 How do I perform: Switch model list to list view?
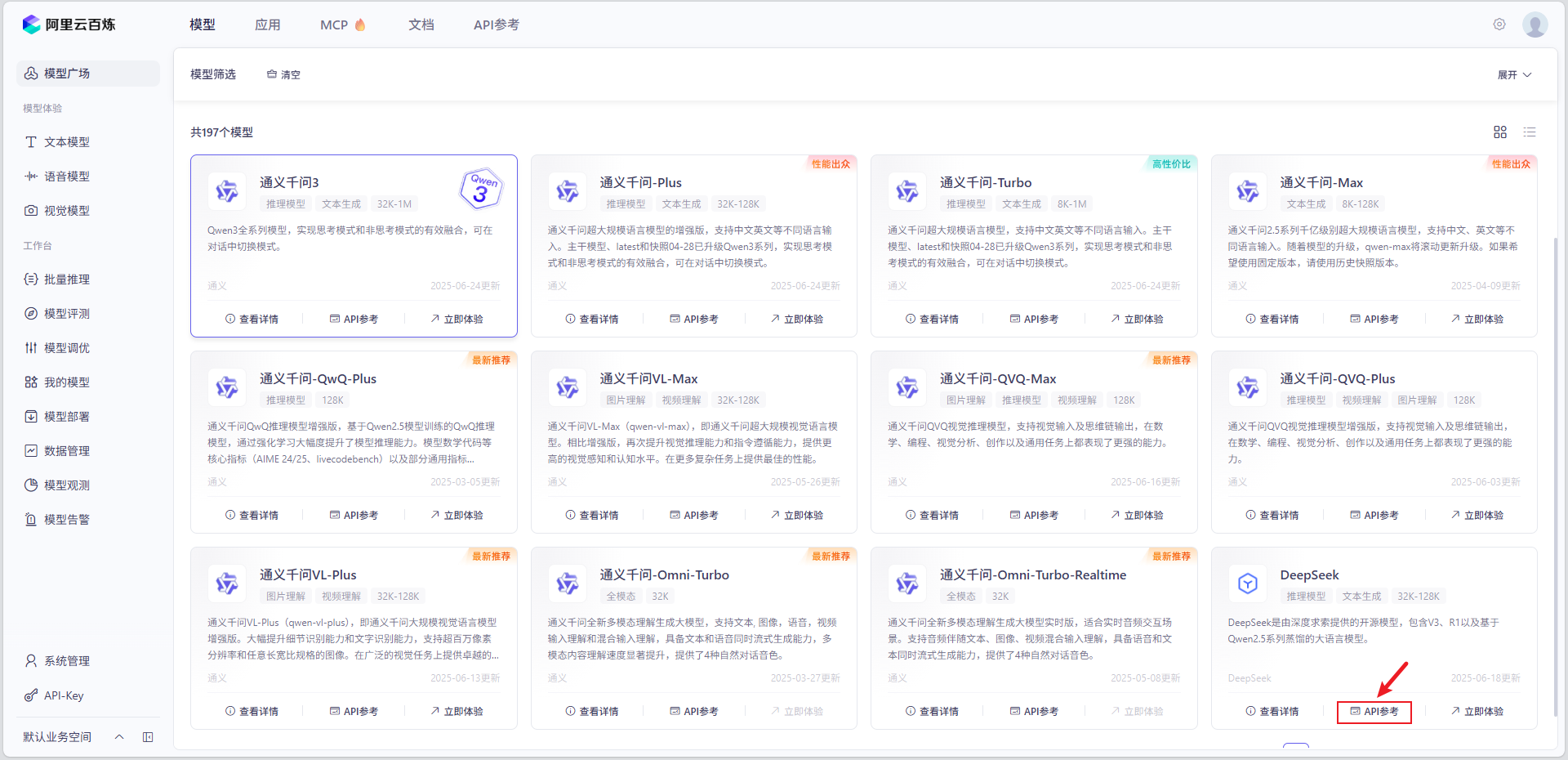pyautogui.click(x=1530, y=132)
